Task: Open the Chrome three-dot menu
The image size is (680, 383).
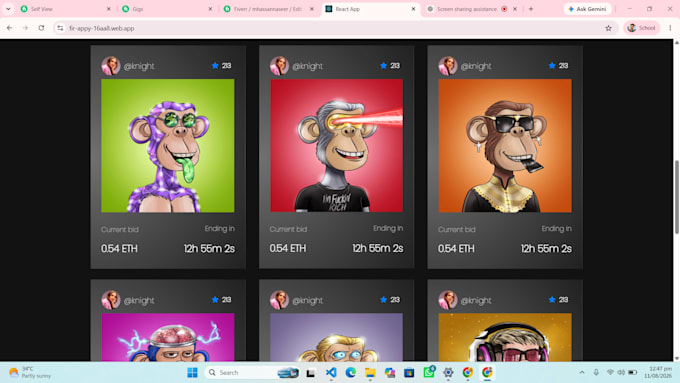Action: coord(670,28)
